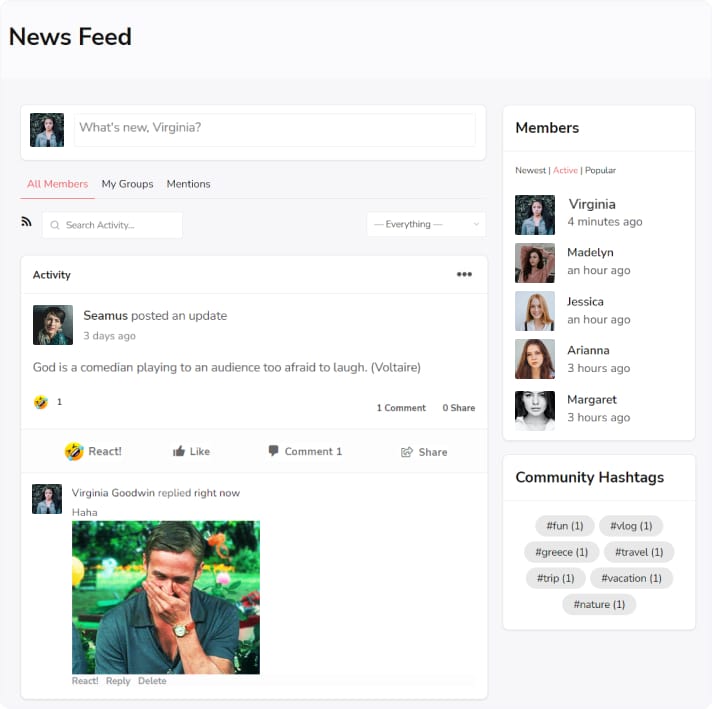Sort members by Newest

pos(530,171)
